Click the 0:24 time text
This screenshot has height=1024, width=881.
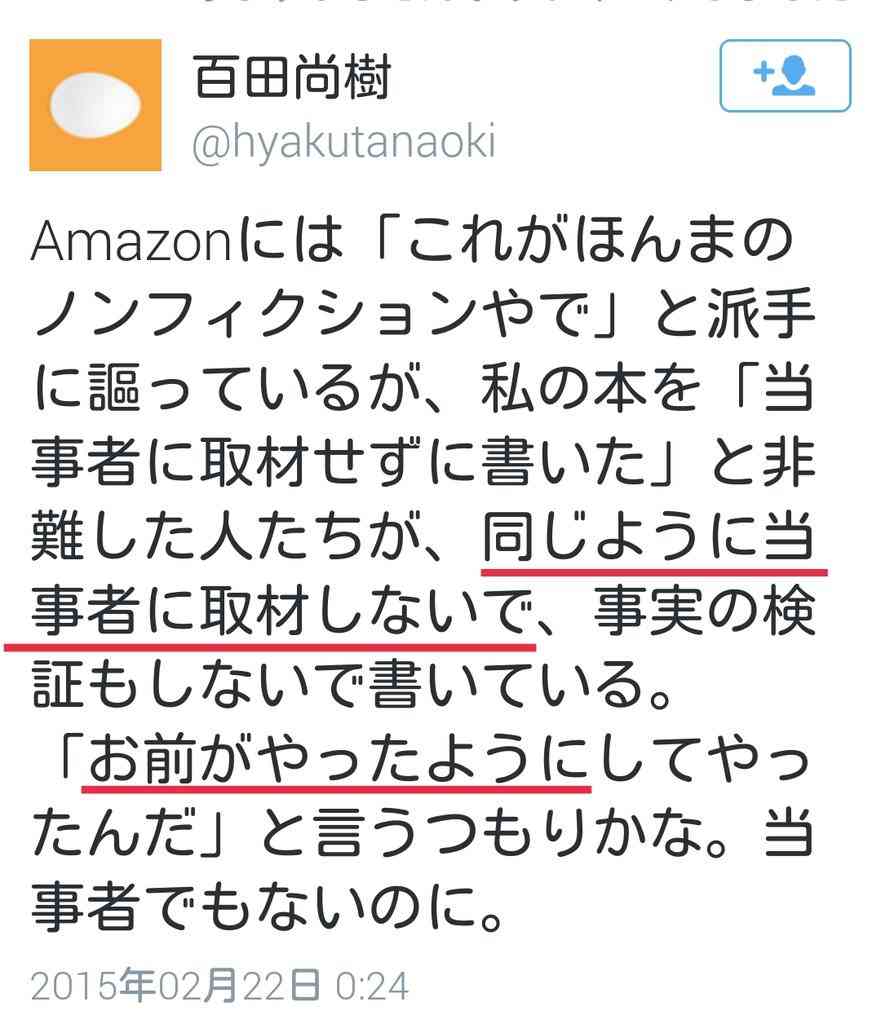point(372,986)
